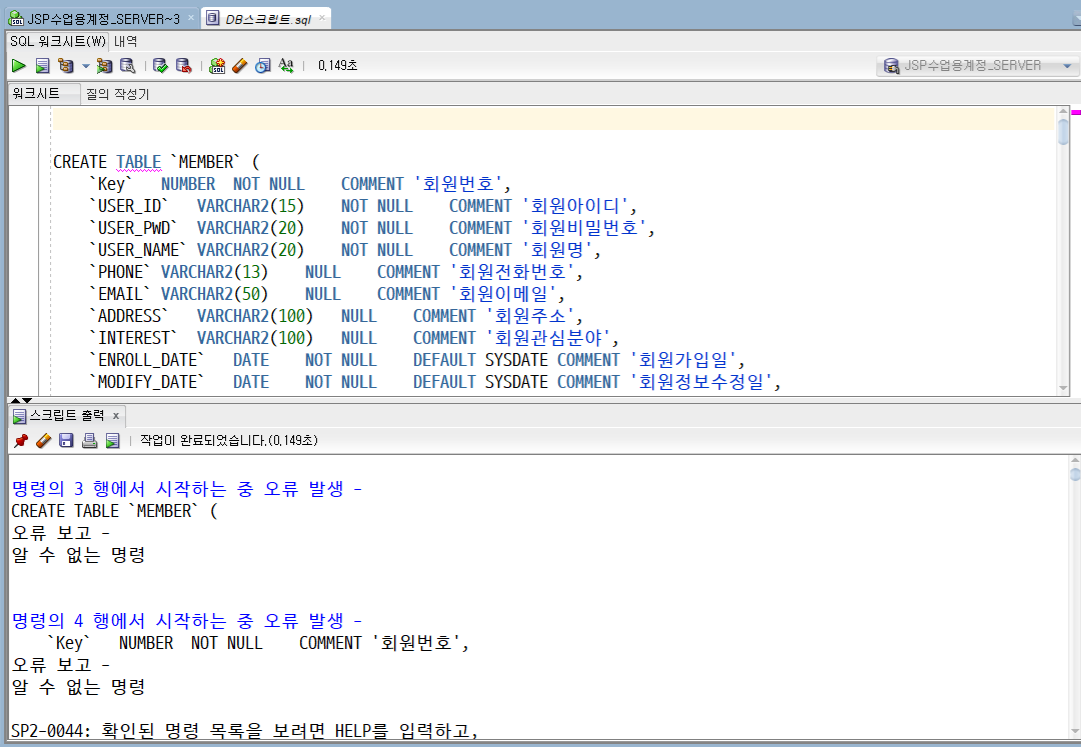Click the CREATE TABLE `MEMBER` line in the editor
The width and height of the screenshot is (1081, 747).
156,162
